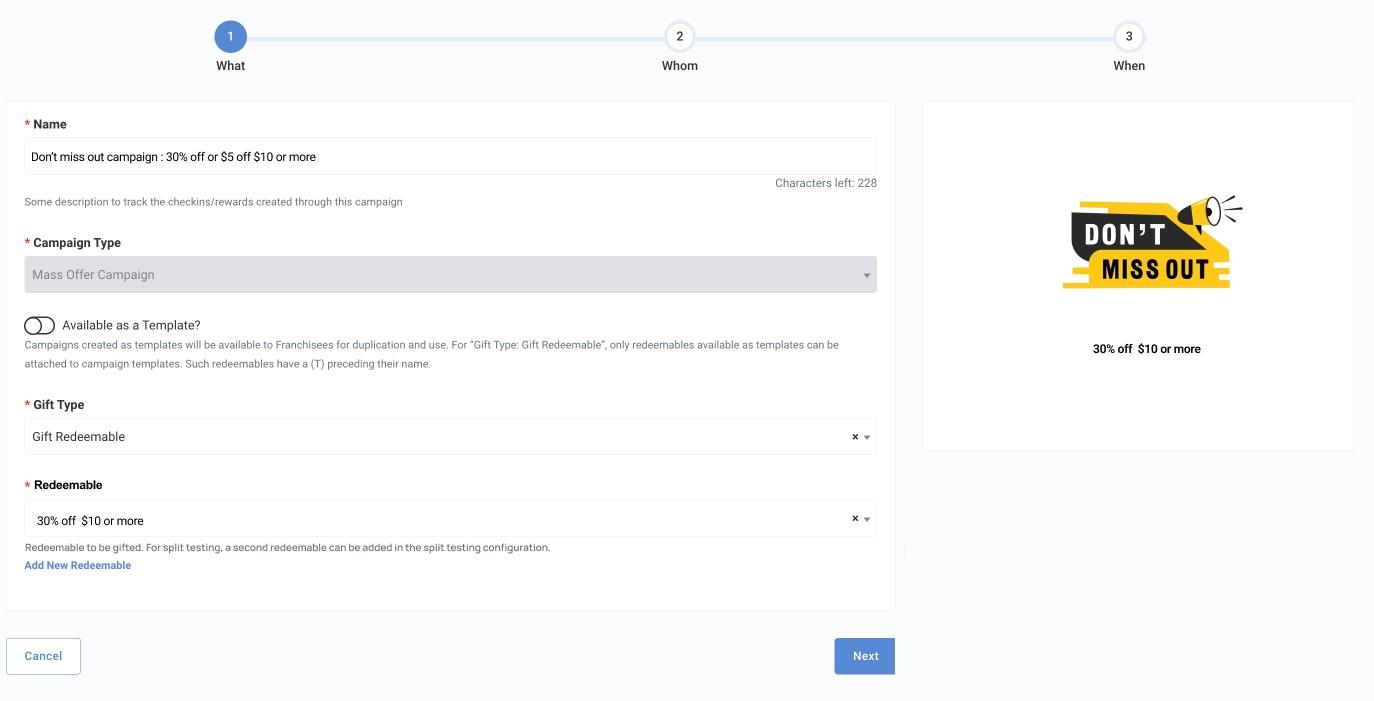Expand the Redeemable dropdown arrow

pos(867,520)
